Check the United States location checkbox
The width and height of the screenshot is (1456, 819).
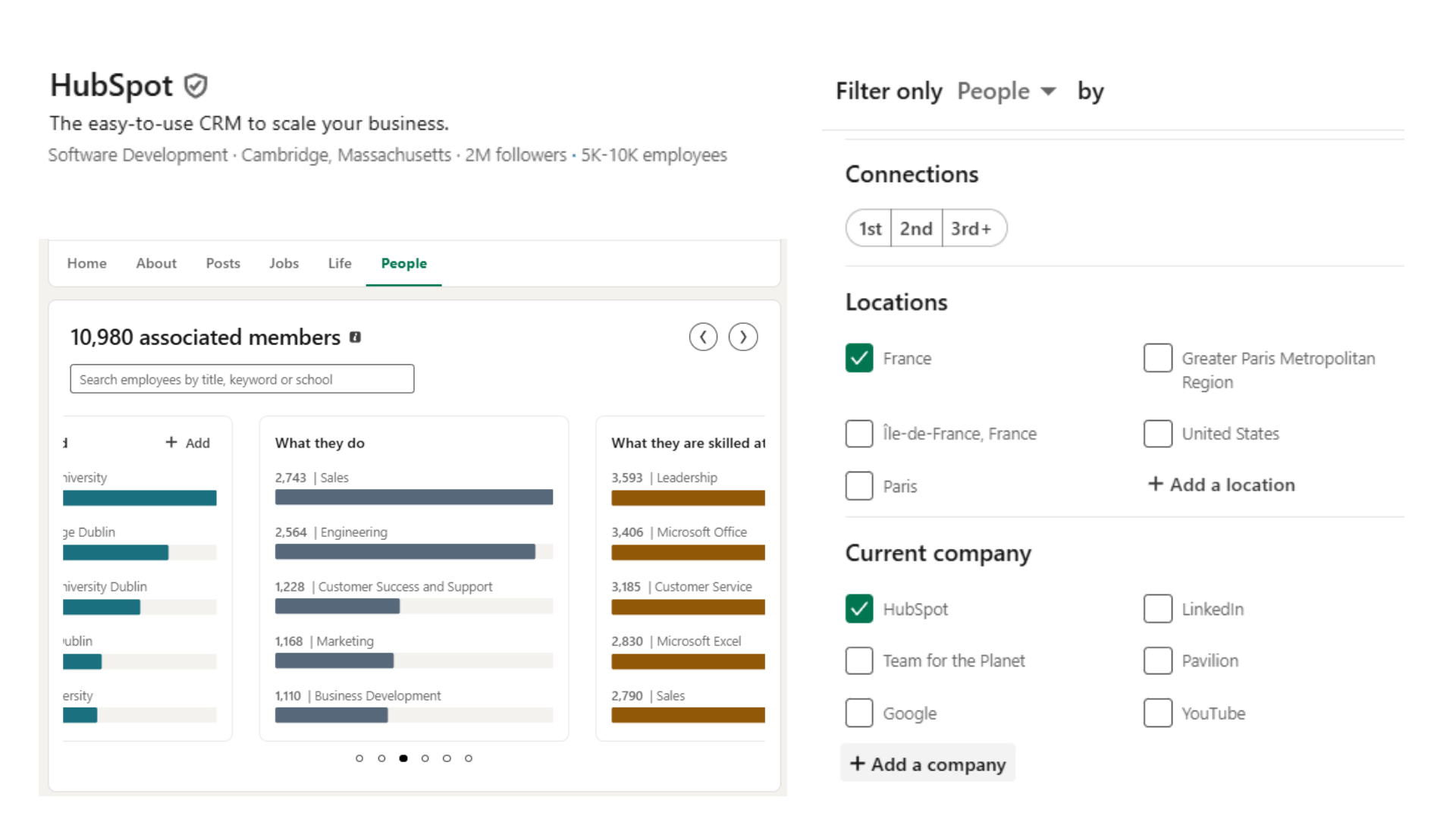[1158, 434]
